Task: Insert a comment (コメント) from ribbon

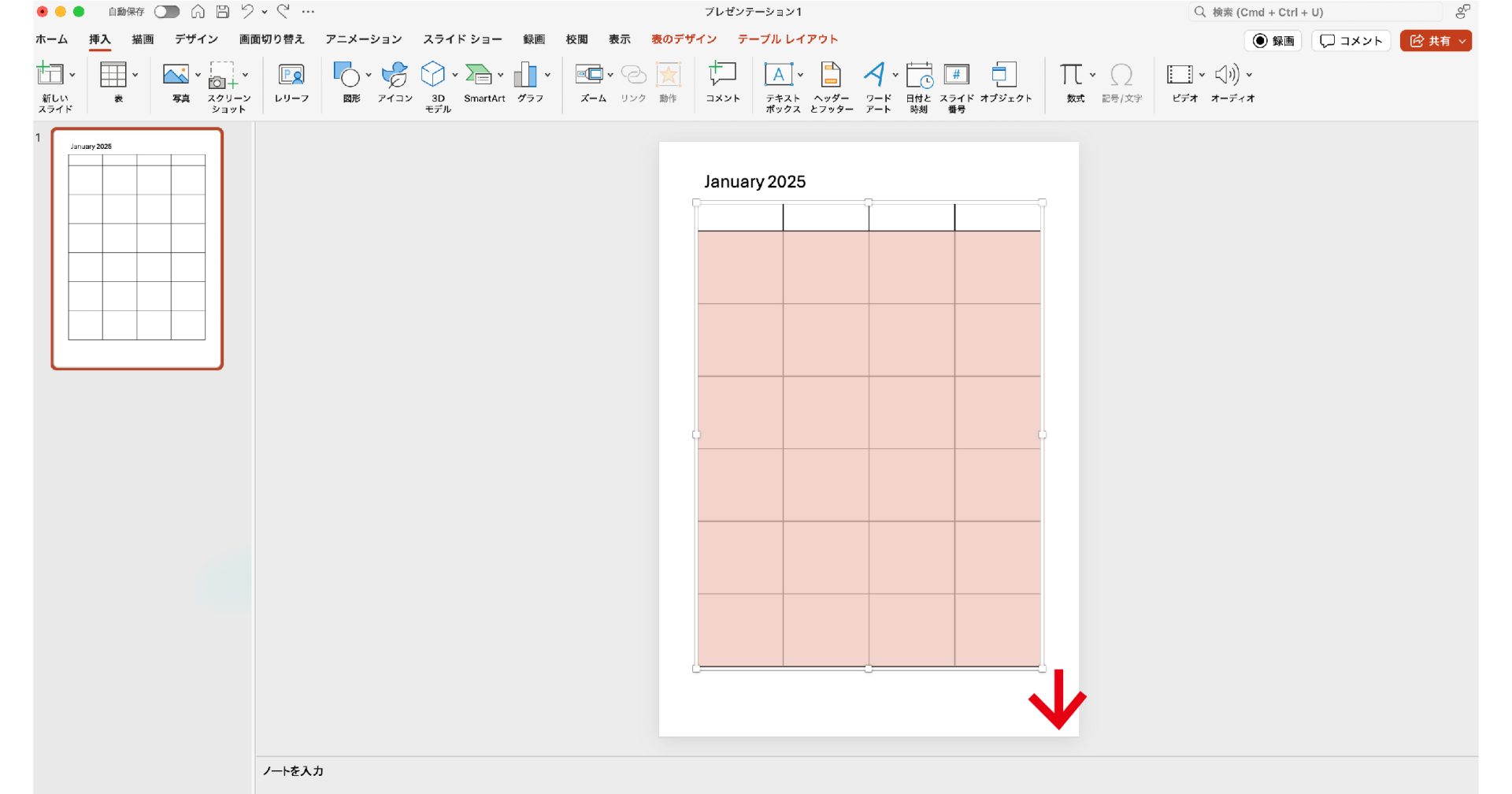Action: click(x=722, y=76)
